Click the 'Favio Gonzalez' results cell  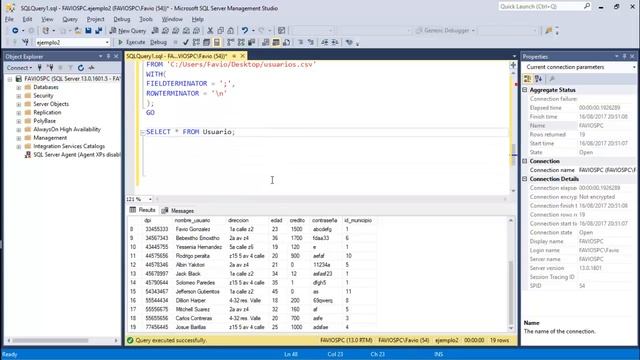193,229
